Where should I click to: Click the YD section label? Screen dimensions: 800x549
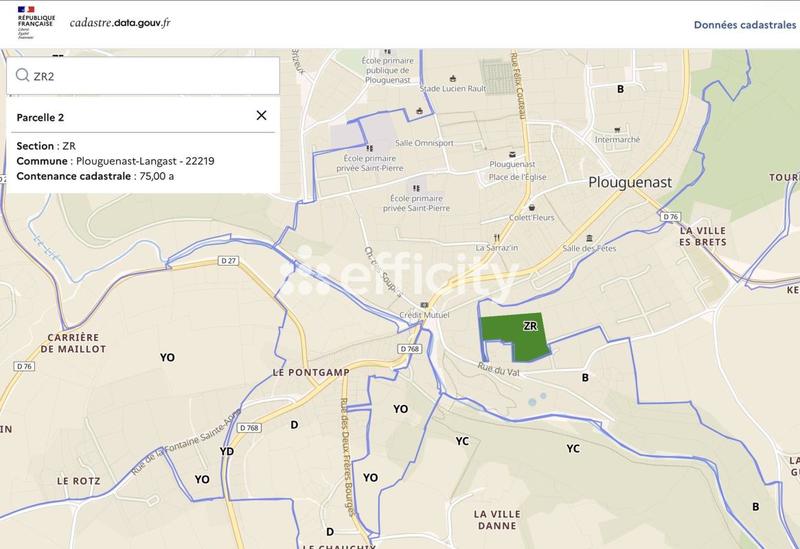click(227, 451)
